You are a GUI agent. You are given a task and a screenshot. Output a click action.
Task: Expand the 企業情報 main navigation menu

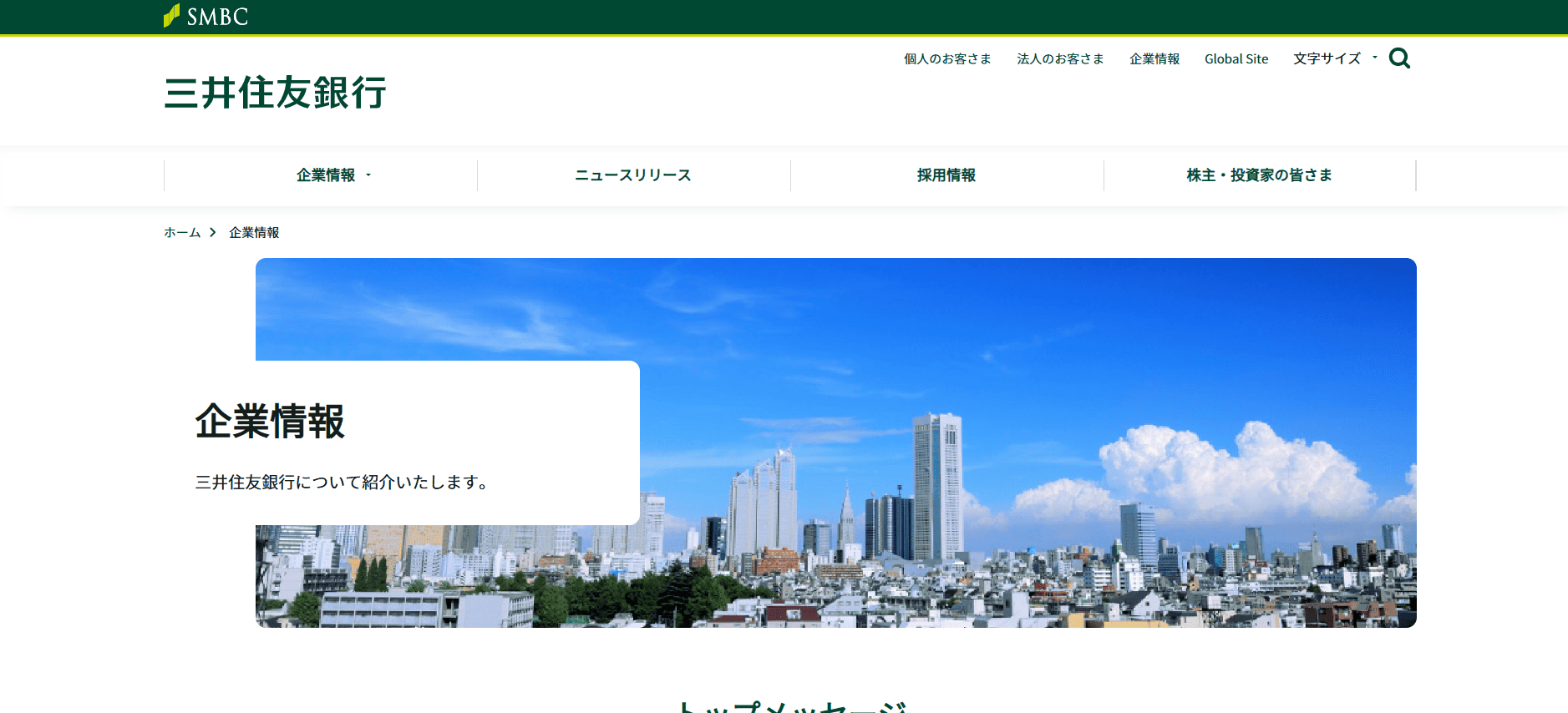tap(333, 175)
